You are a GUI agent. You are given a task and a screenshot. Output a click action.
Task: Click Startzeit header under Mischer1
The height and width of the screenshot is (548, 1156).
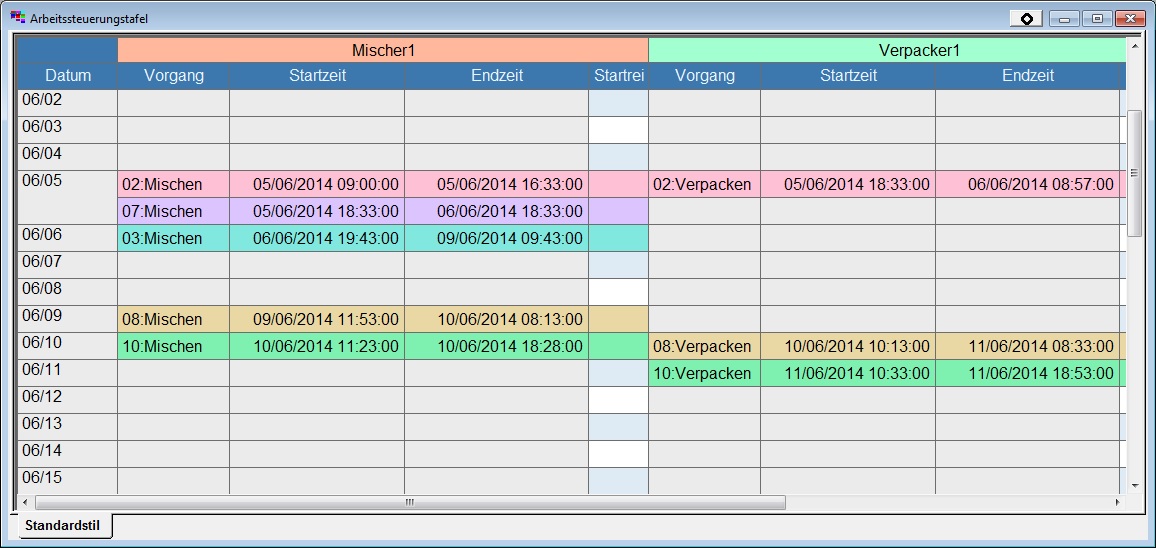click(x=317, y=75)
